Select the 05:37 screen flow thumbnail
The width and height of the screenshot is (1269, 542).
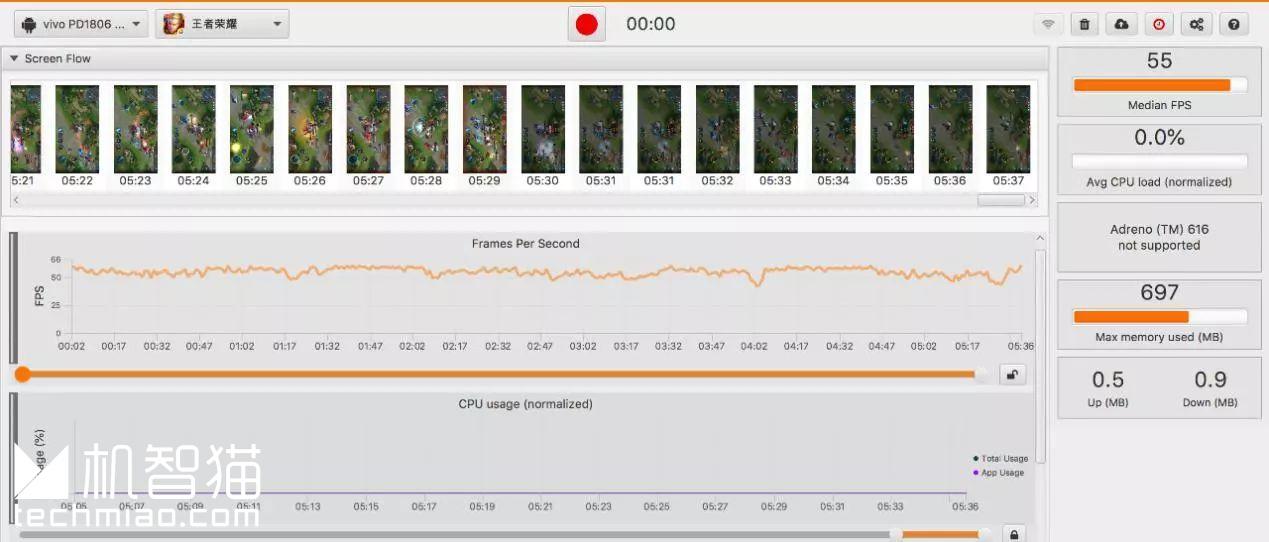[1008, 129]
